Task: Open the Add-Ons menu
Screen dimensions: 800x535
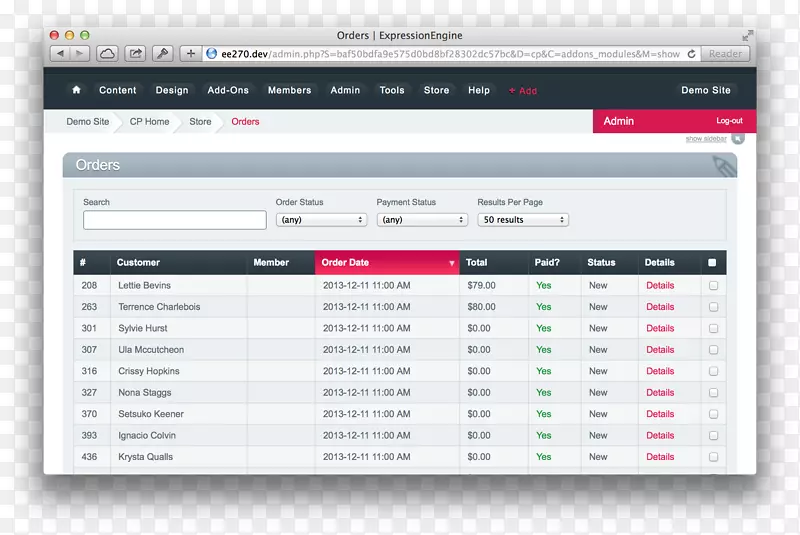Action: click(x=228, y=90)
